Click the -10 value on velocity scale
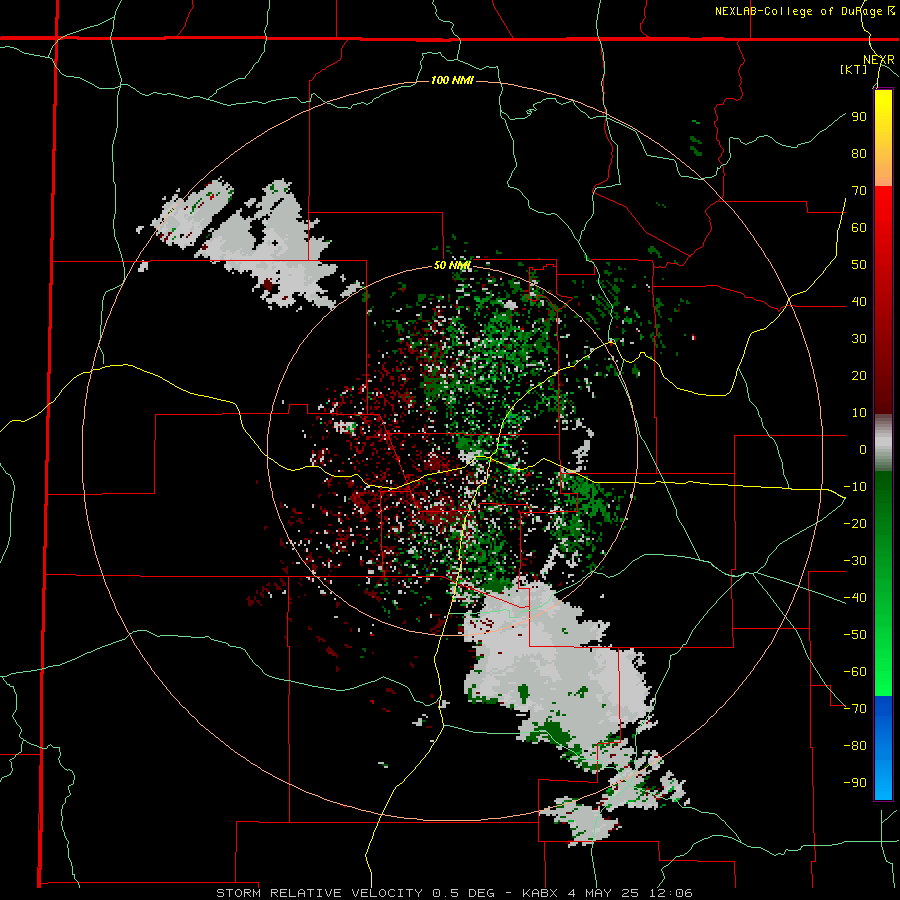The height and width of the screenshot is (900, 900). pyautogui.click(x=855, y=487)
